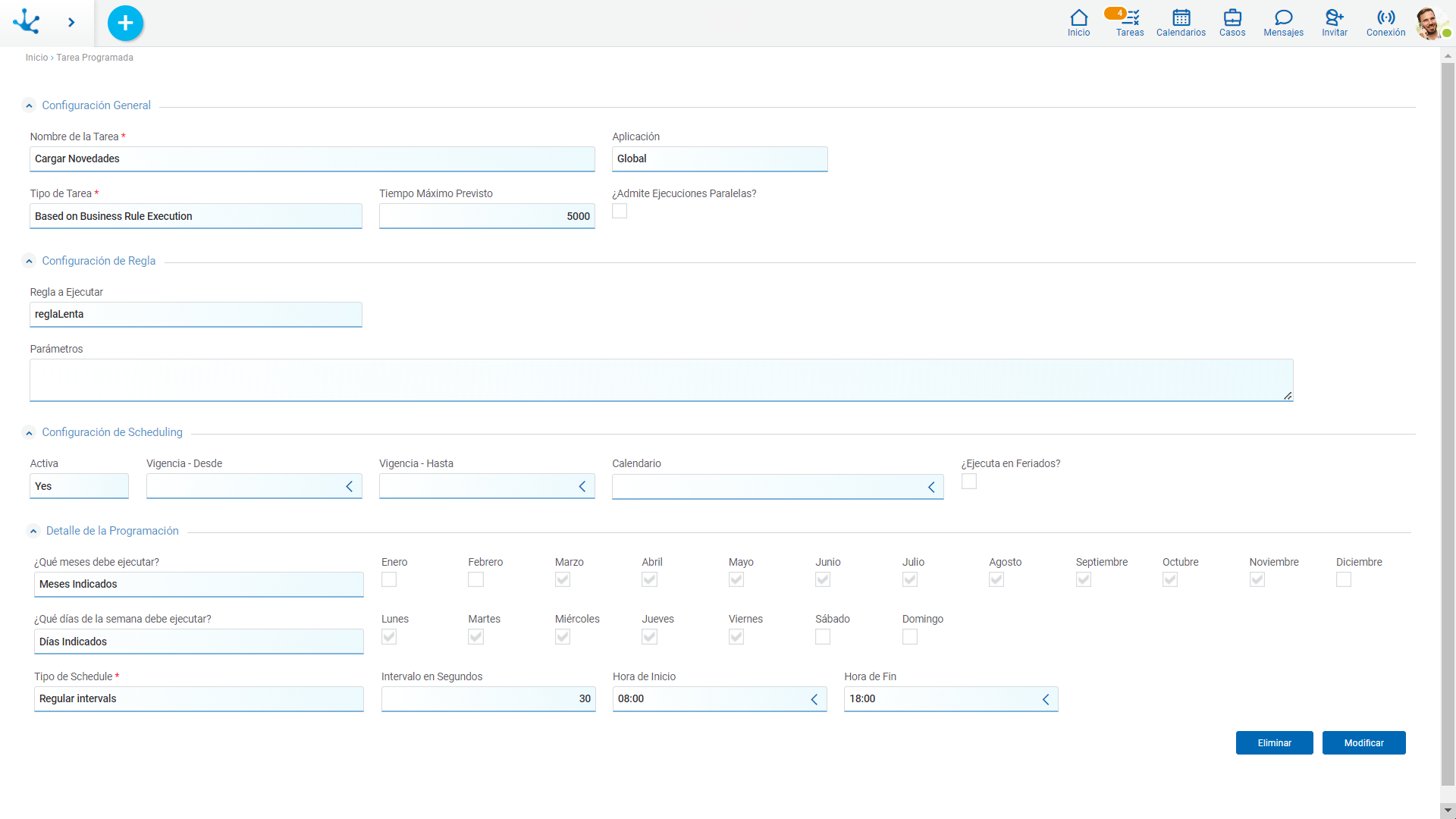Click the Eliminar button
Image resolution: width=1456 pixels, height=819 pixels.
[1275, 743]
